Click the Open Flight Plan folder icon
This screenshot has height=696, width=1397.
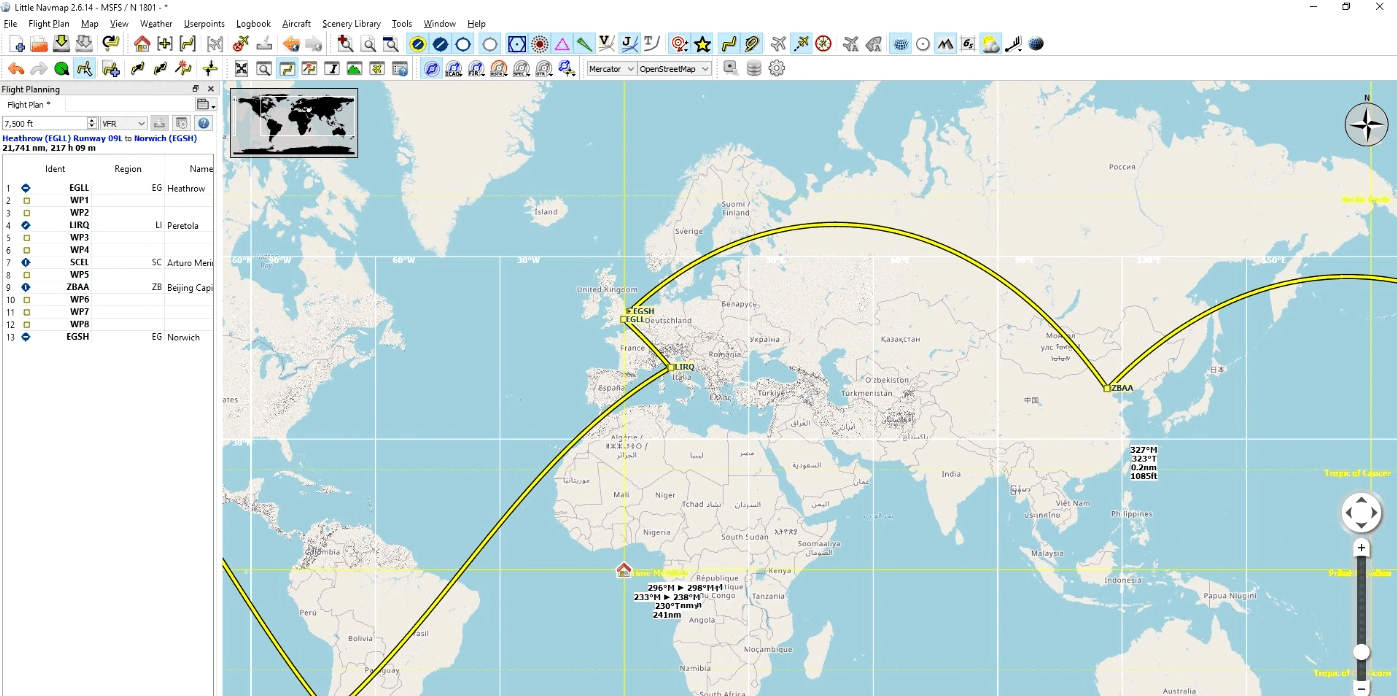click(39, 44)
